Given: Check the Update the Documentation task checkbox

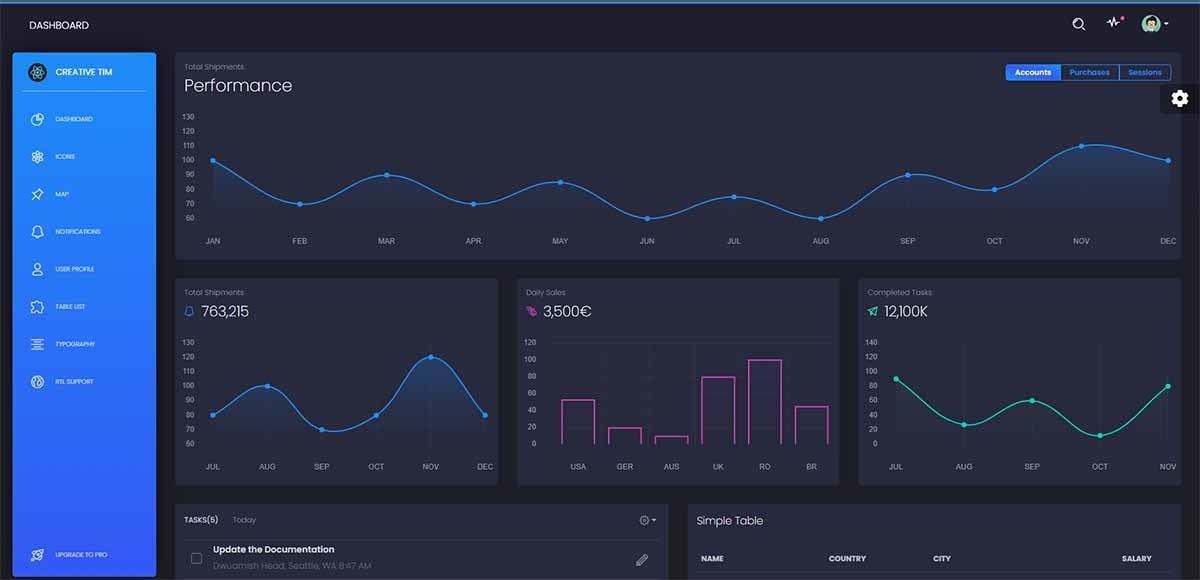Looking at the screenshot, I should click(x=196, y=558).
